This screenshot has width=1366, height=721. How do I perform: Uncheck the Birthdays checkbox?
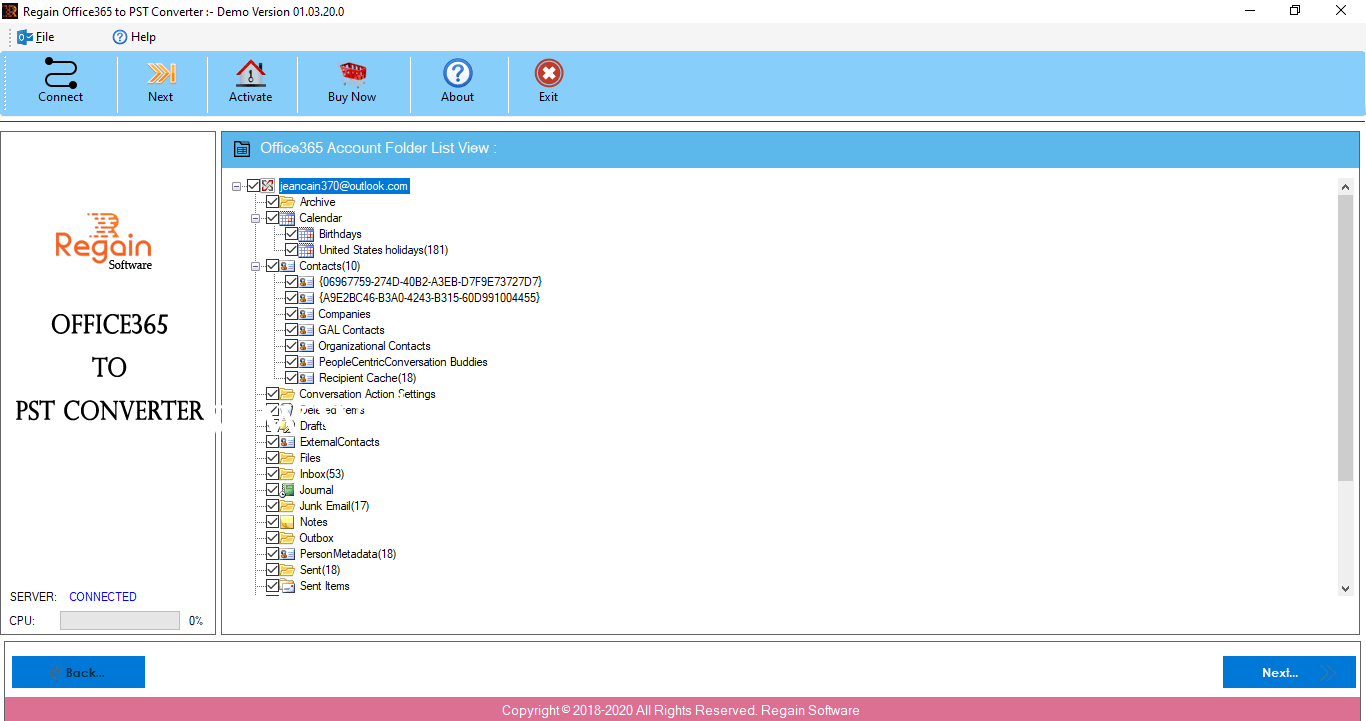[292, 234]
